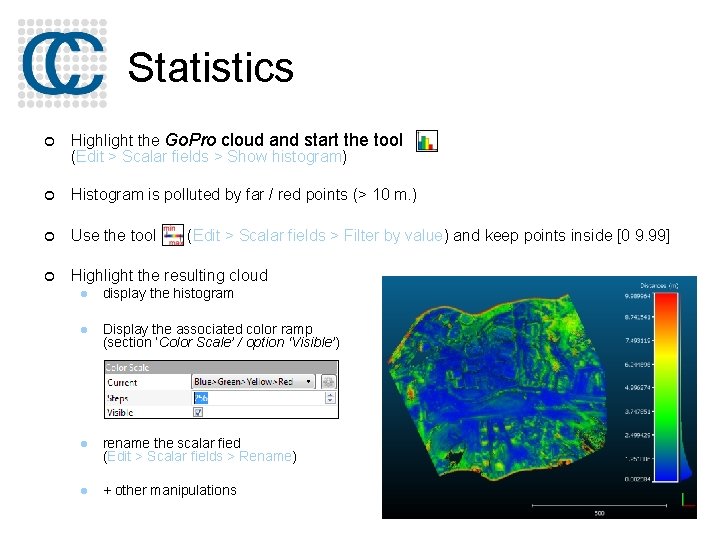Click the Current label in Color Scale panel
This screenshot has width=720, height=540.
pos(123,382)
